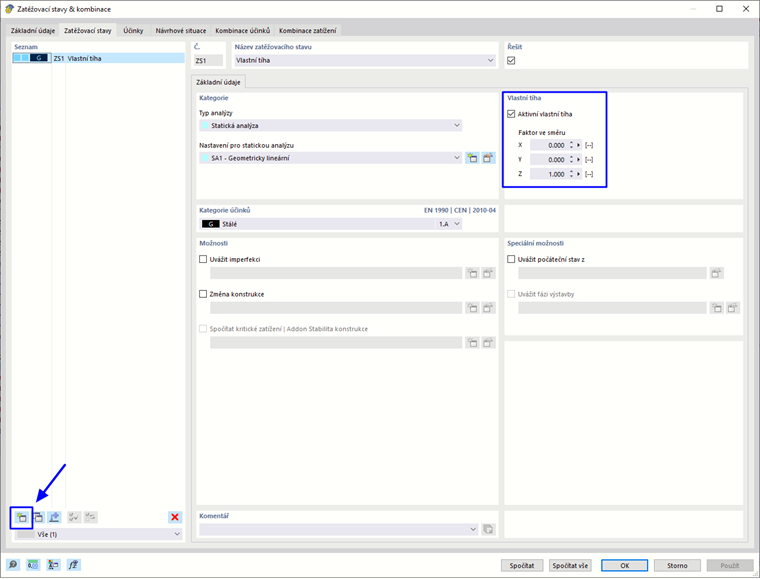Check Spočítat kritické zatížení option

[x=203, y=329]
